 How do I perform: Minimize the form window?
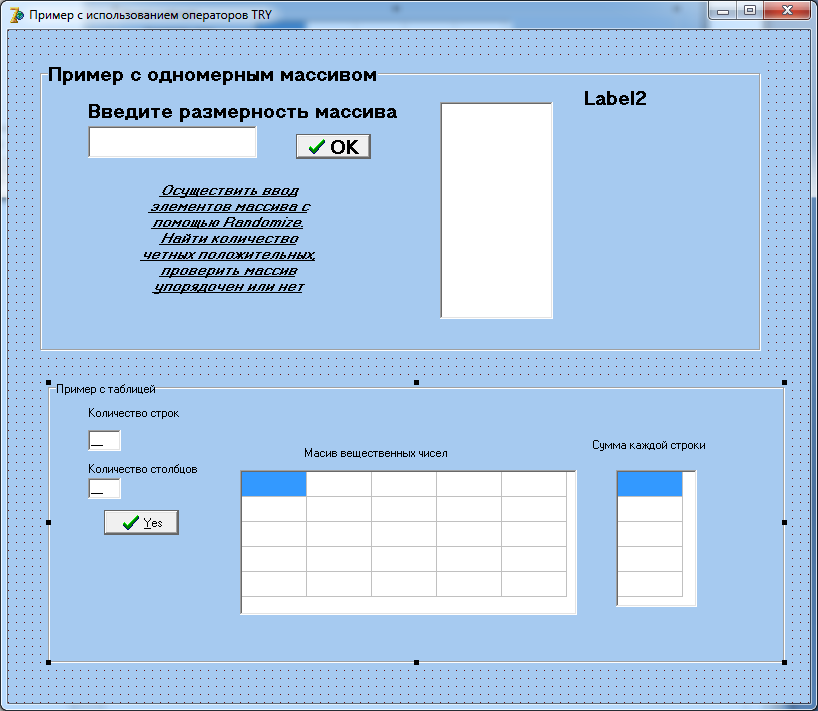coord(723,10)
